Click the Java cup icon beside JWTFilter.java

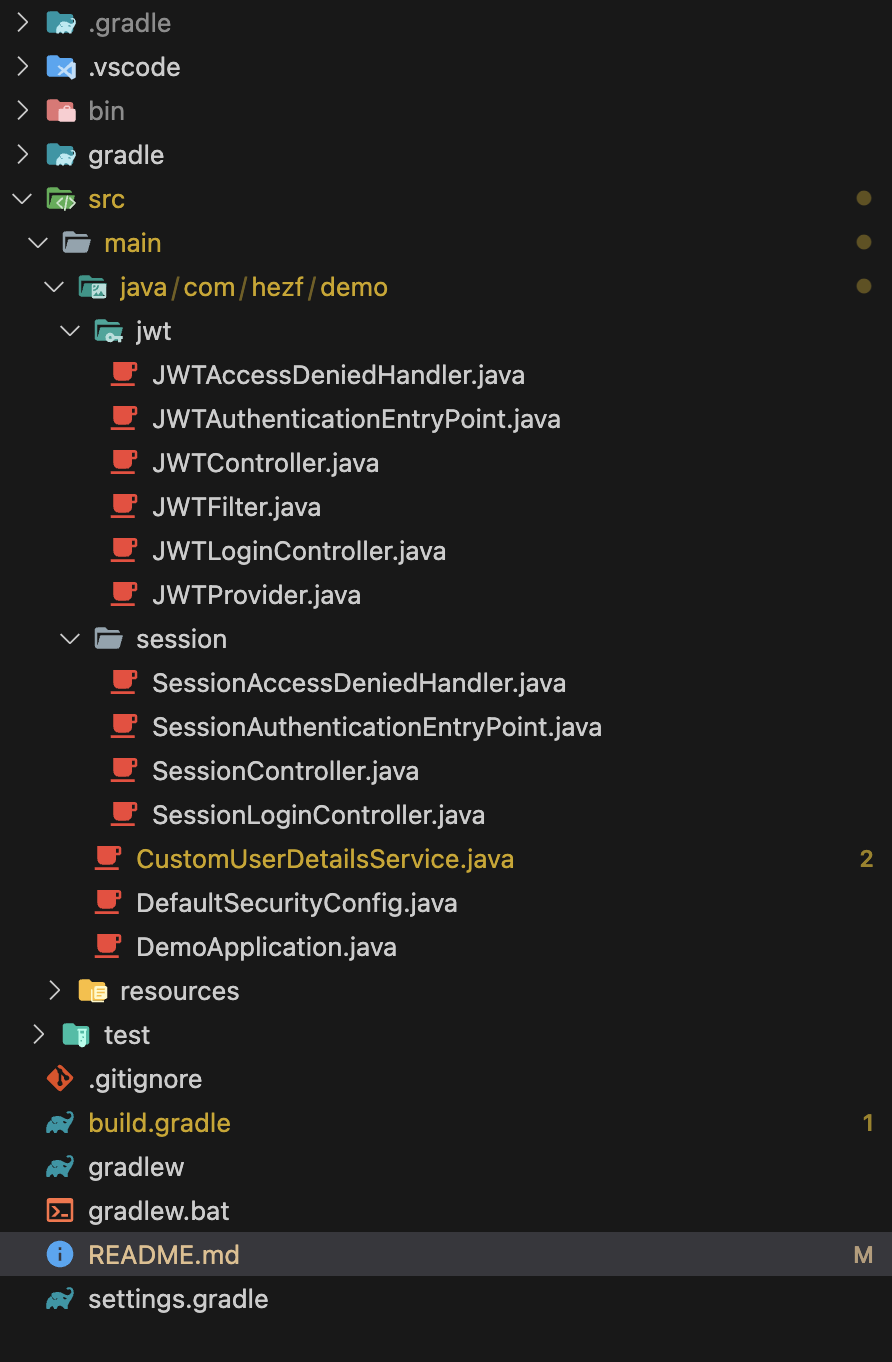[x=124, y=507]
